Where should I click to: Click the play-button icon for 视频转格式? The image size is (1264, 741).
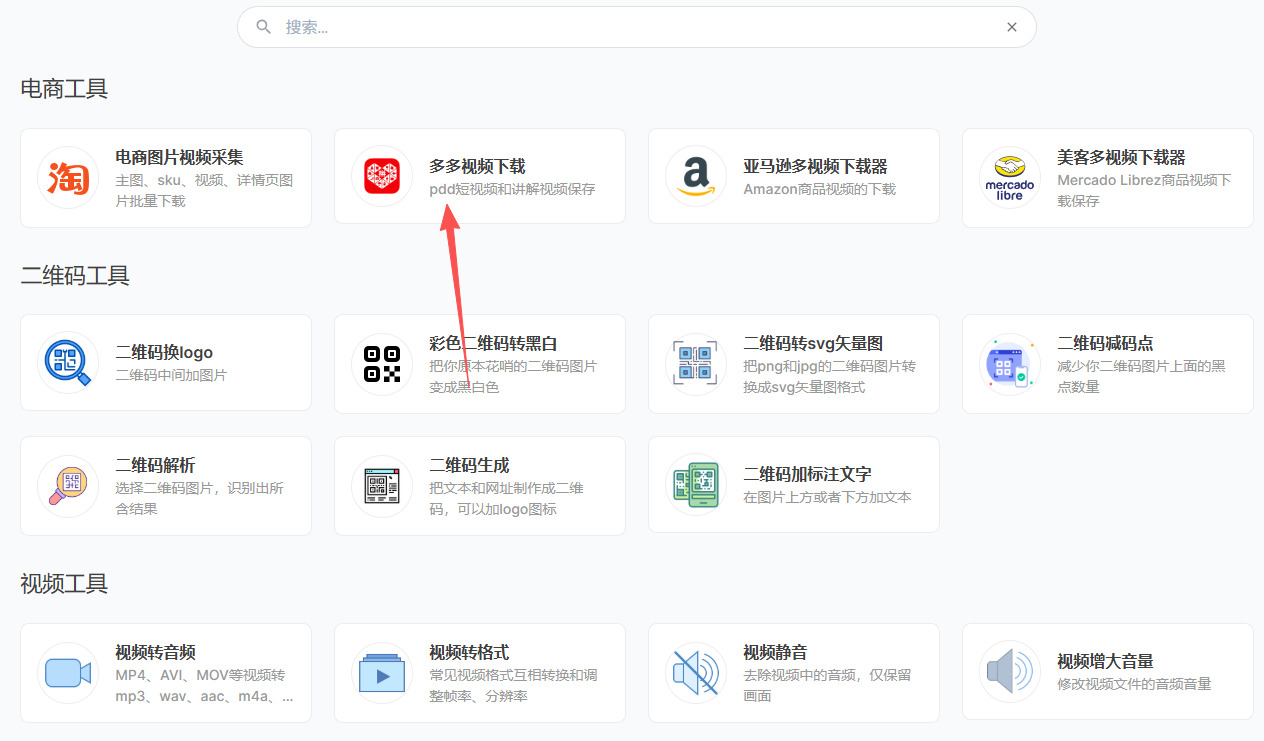pyautogui.click(x=382, y=673)
